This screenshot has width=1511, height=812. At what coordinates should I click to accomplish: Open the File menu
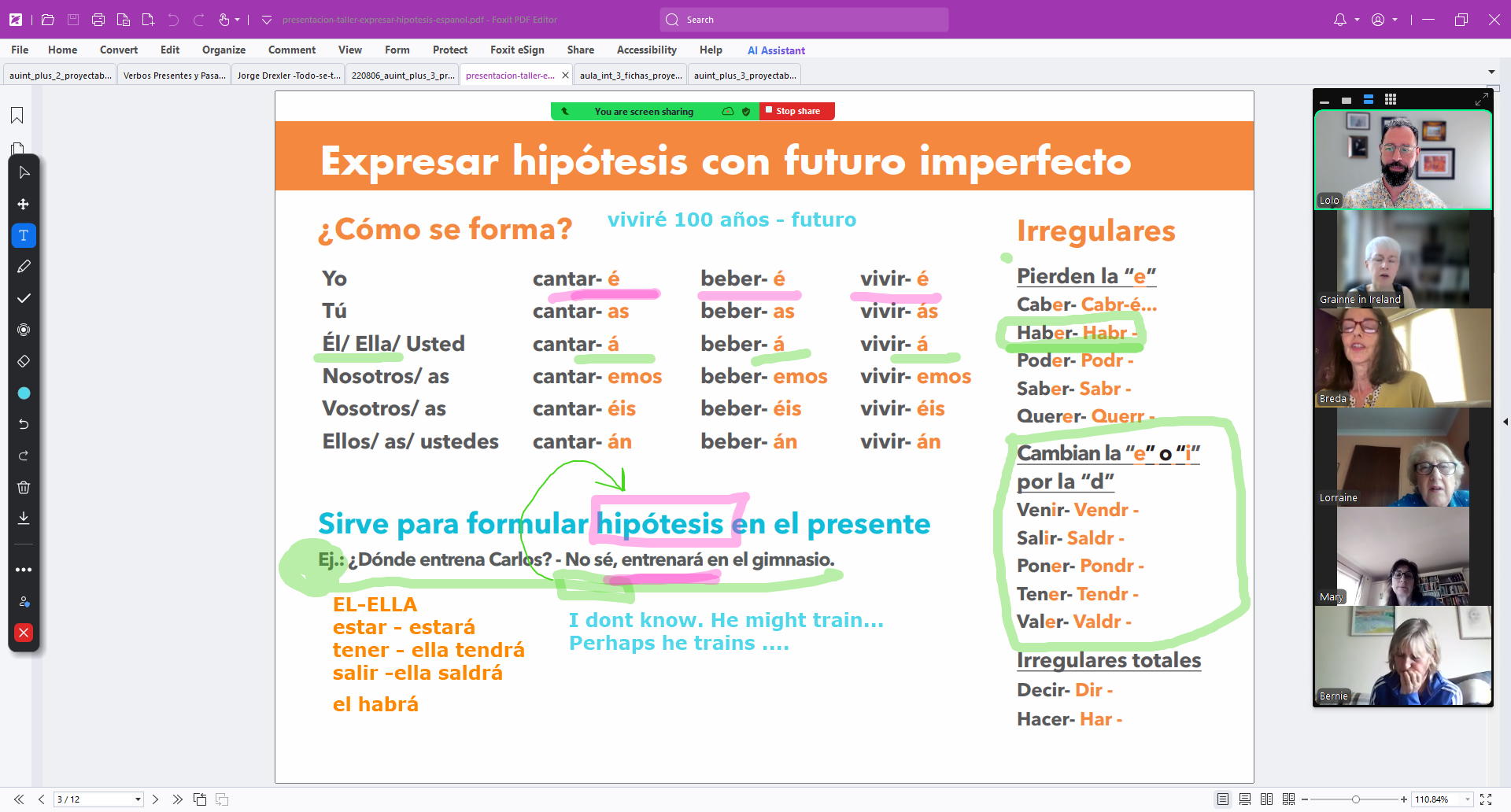(x=20, y=50)
